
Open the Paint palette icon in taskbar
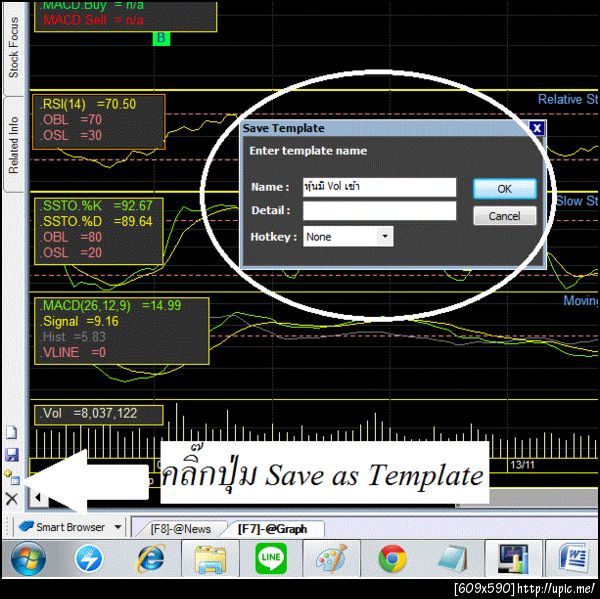(331, 558)
